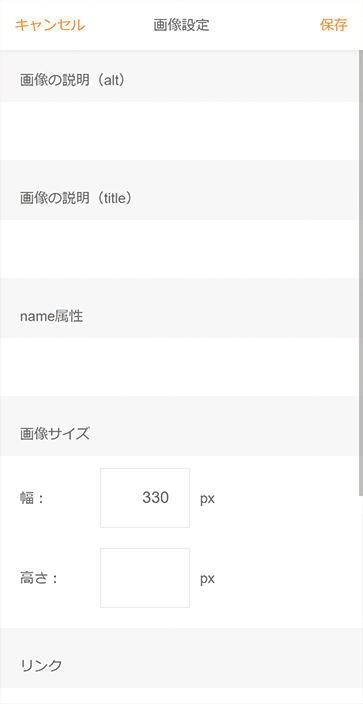Click the 画像の説明（alt） section label
The width and height of the screenshot is (363, 704).
coord(72,80)
